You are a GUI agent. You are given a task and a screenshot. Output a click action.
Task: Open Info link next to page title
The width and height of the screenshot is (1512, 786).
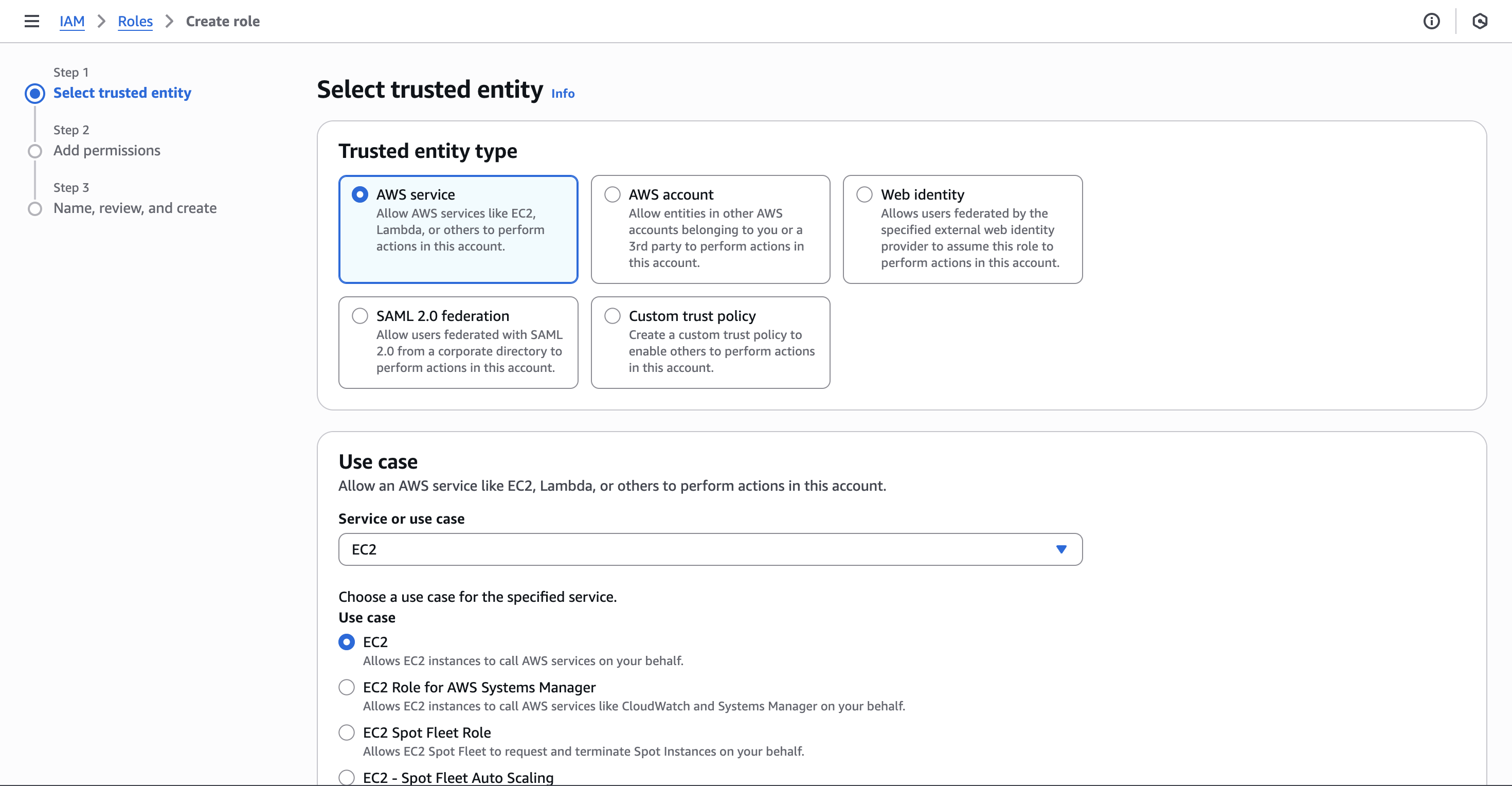[x=562, y=93]
